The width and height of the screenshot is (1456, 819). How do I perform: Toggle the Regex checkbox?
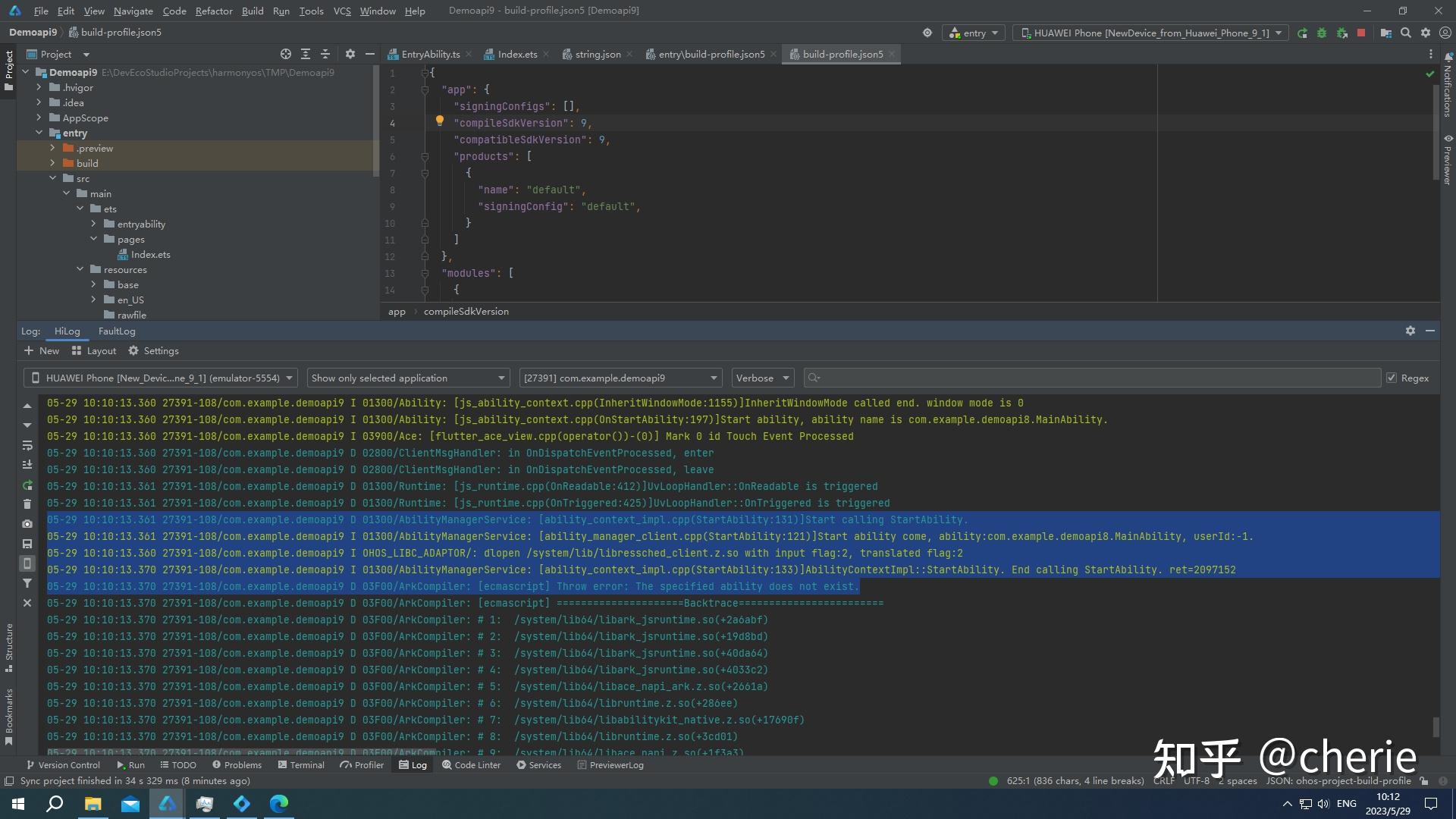[x=1392, y=378]
